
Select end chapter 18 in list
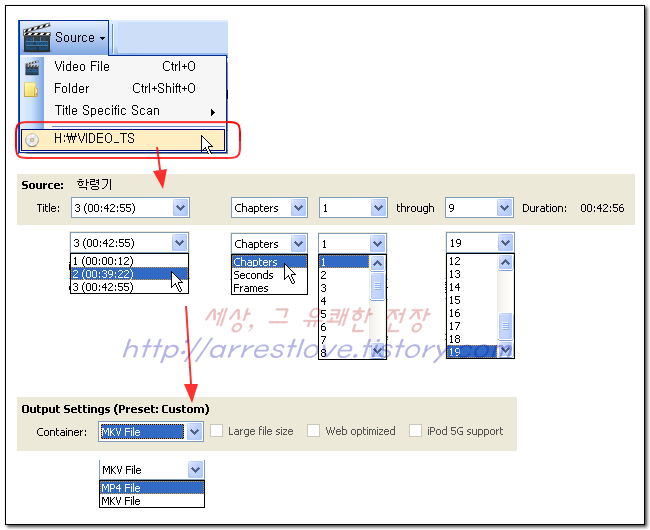(472, 339)
